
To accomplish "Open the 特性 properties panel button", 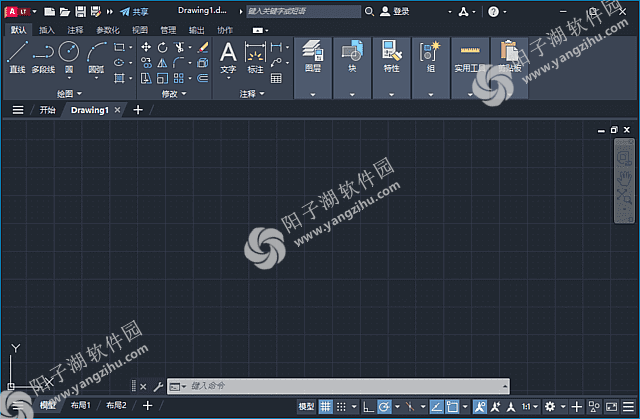I will (391, 68).
